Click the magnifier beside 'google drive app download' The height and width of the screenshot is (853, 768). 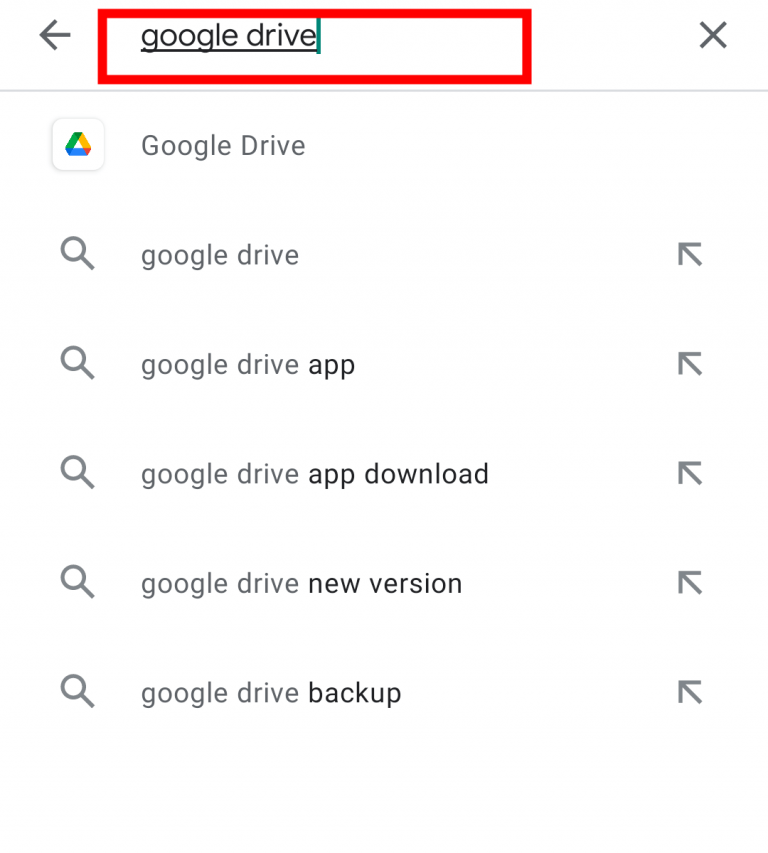click(77, 473)
